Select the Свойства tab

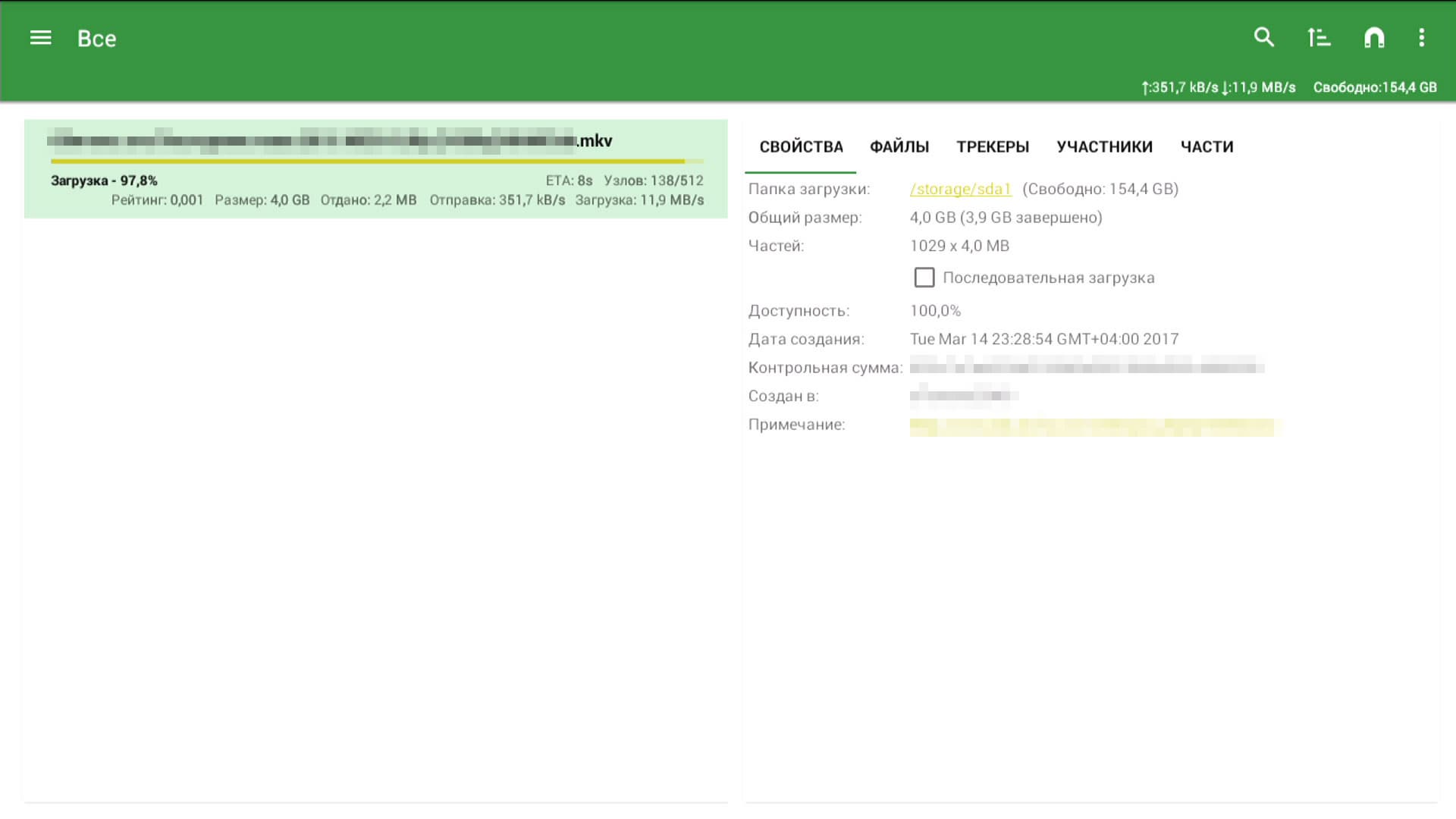point(801,147)
